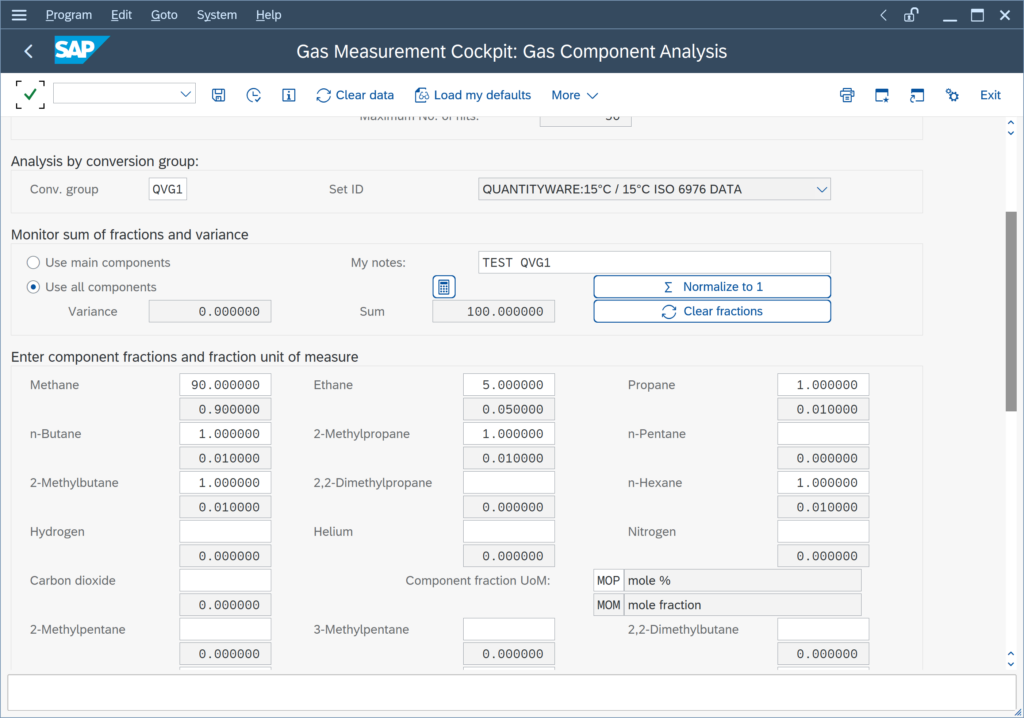Viewport: 1024px width, 718px height.
Task: Open the command field dropdown
Action: coord(185,94)
